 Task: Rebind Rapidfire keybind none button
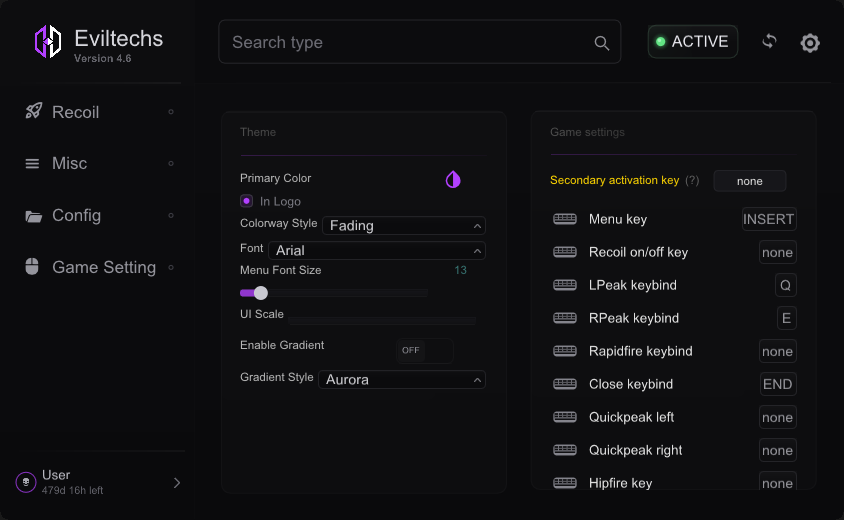[777, 351]
